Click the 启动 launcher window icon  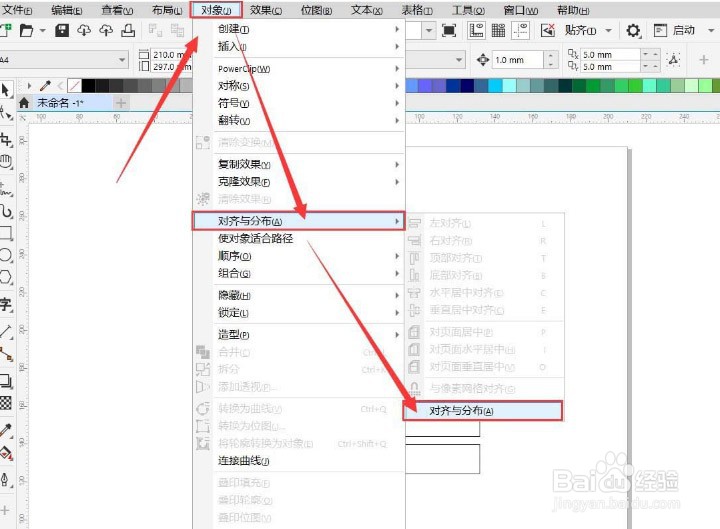(x=660, y=30)
